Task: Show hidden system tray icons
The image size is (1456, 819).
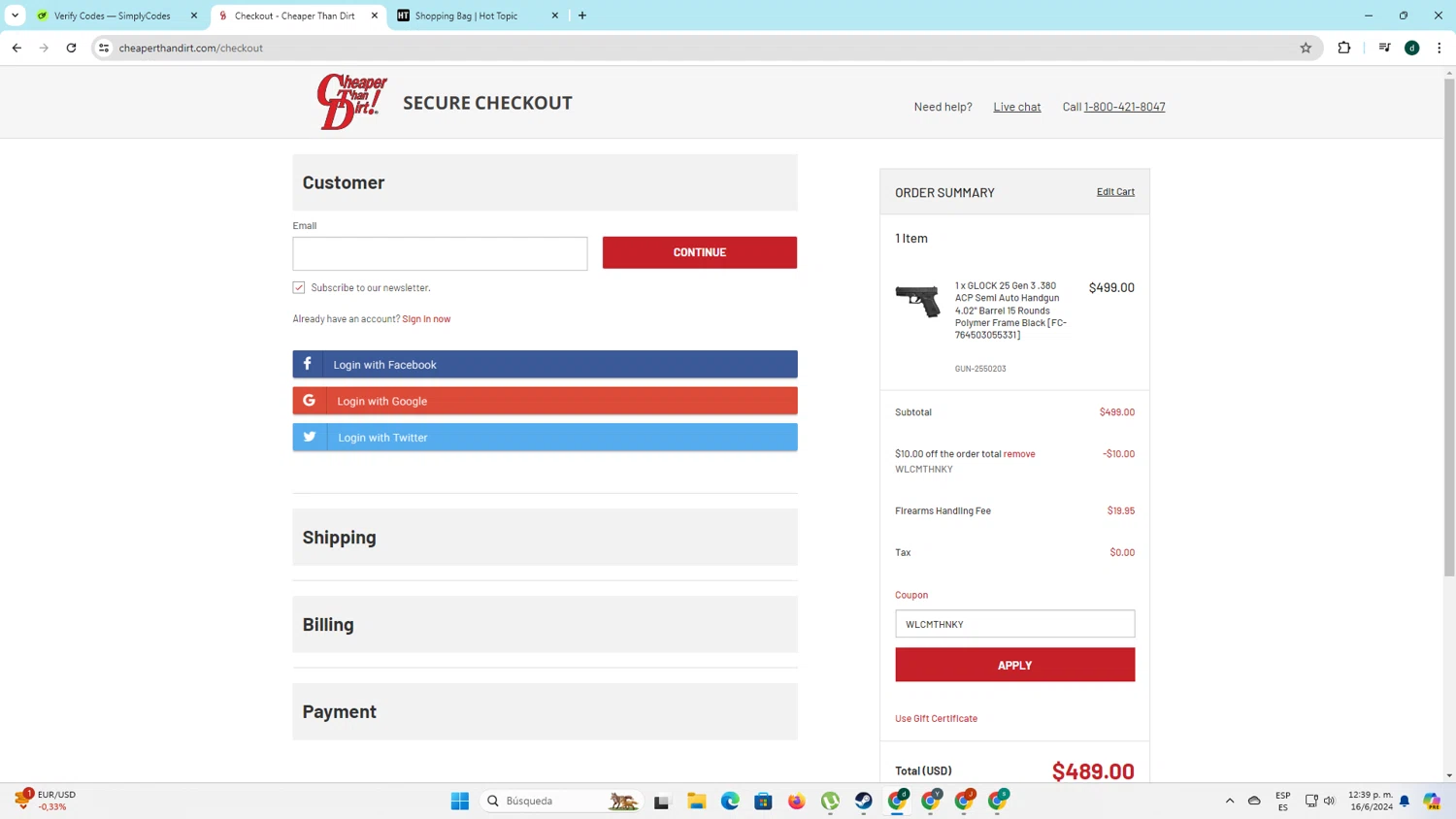Action: point(1230,801)
